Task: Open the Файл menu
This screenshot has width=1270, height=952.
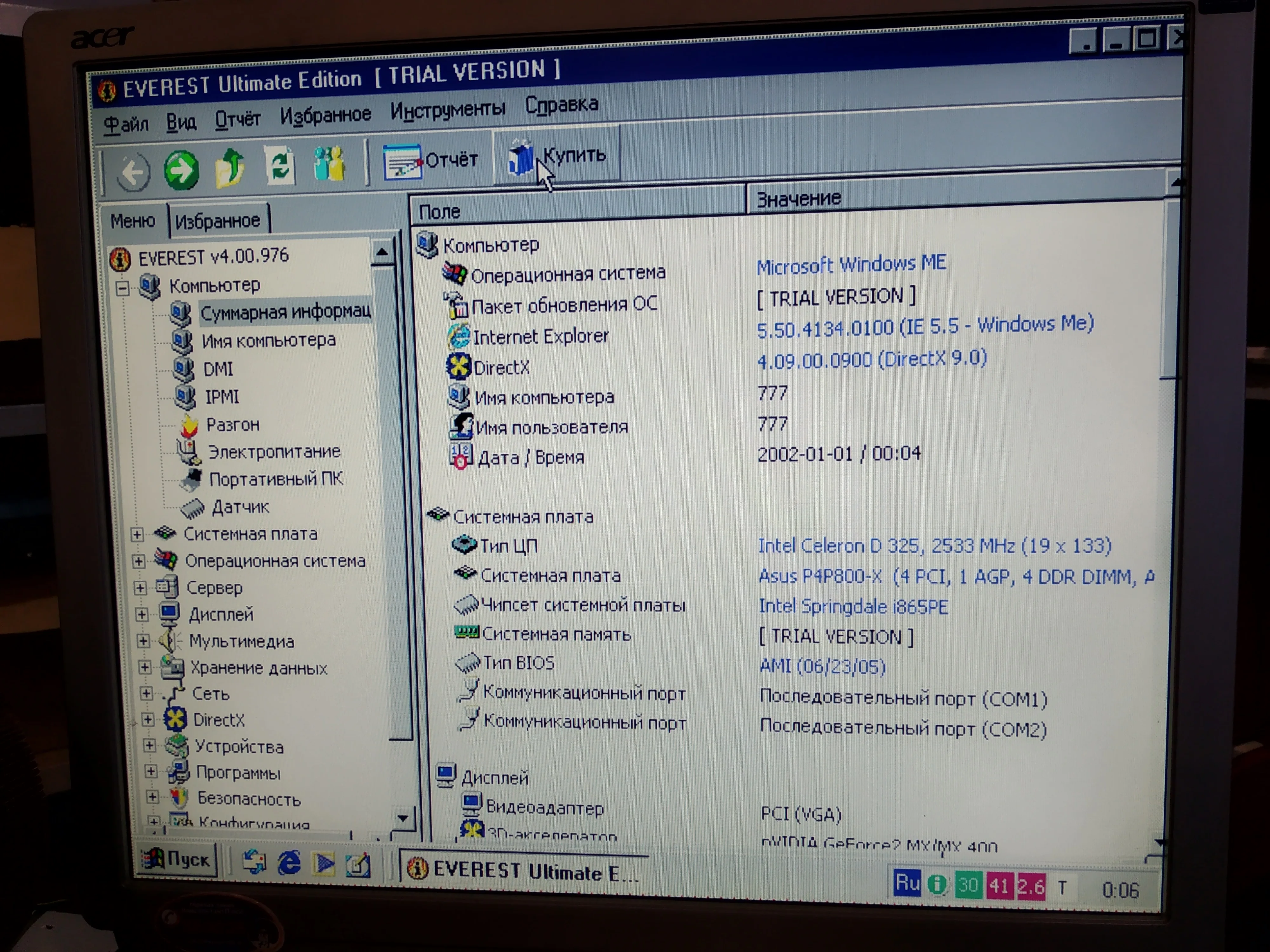Action: (126, 123)
